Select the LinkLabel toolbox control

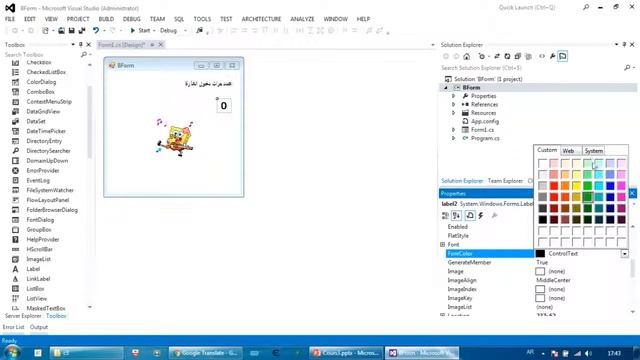pos(38,279)
